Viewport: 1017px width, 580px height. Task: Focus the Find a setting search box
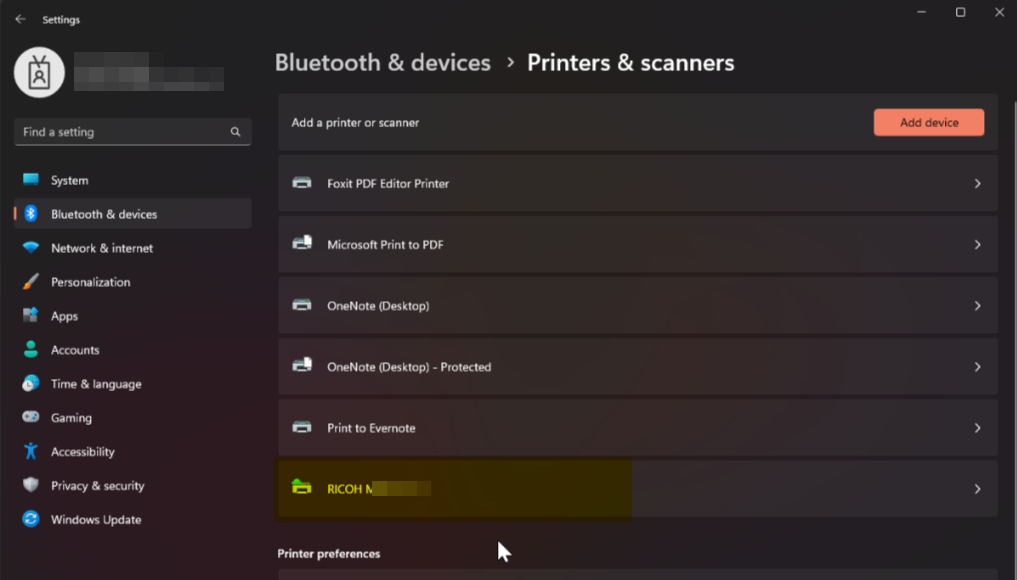[120, 132]
